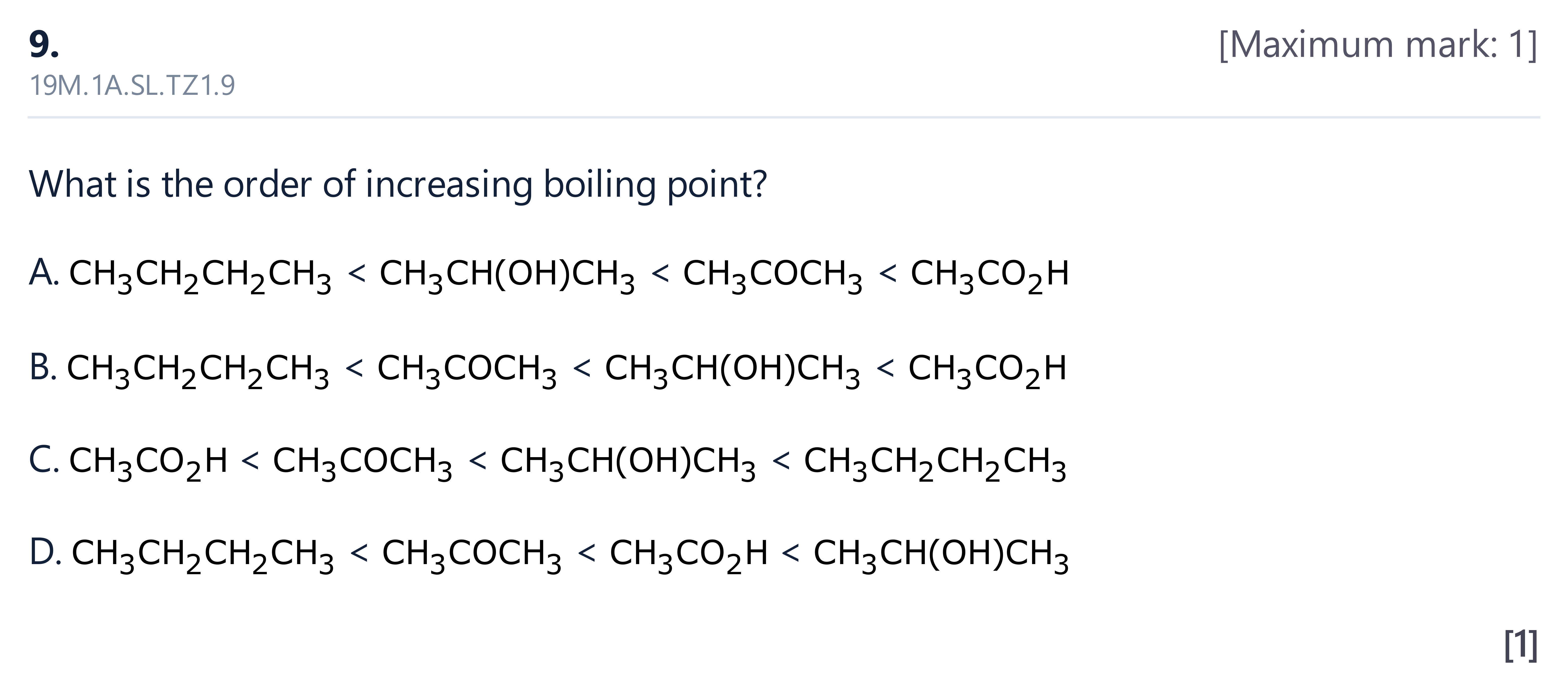Click CH3CO2H at start of option C
Screen dimensions: 1568x689
(148, 463)
